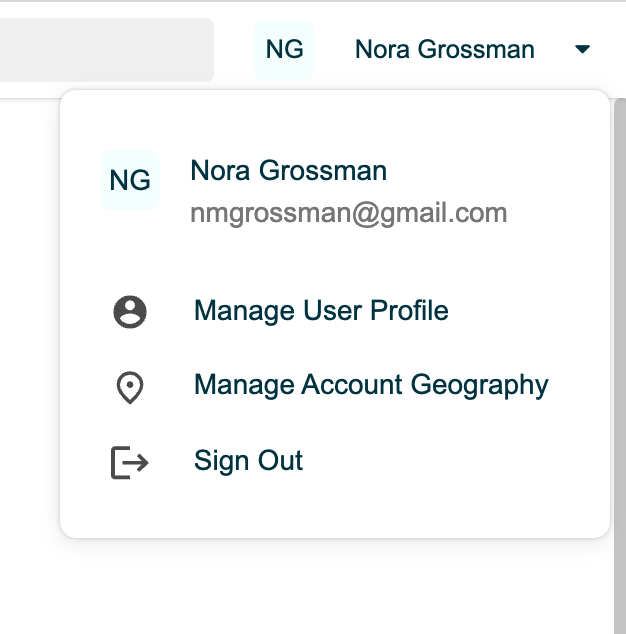Open Manage User Profile
626x634 pixels.
click(321, 311)
